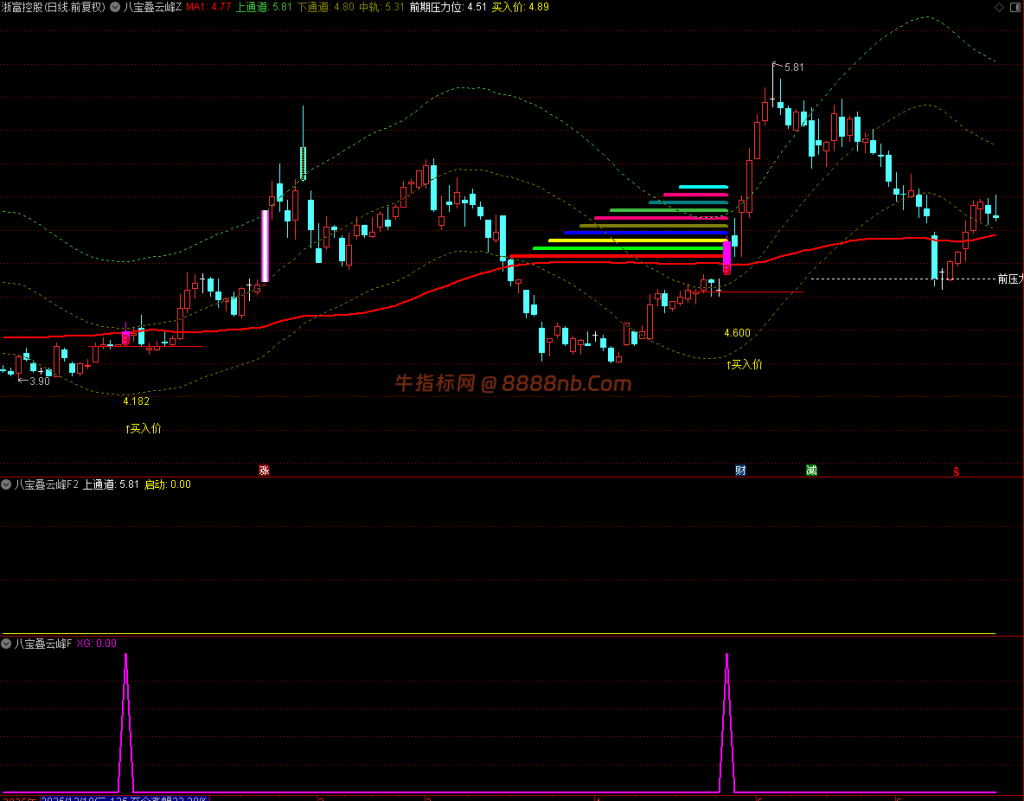This screenshot has width=1024, height=801.
Task: Click the red 涨 marker icon
Action: (x=264, y=470)
